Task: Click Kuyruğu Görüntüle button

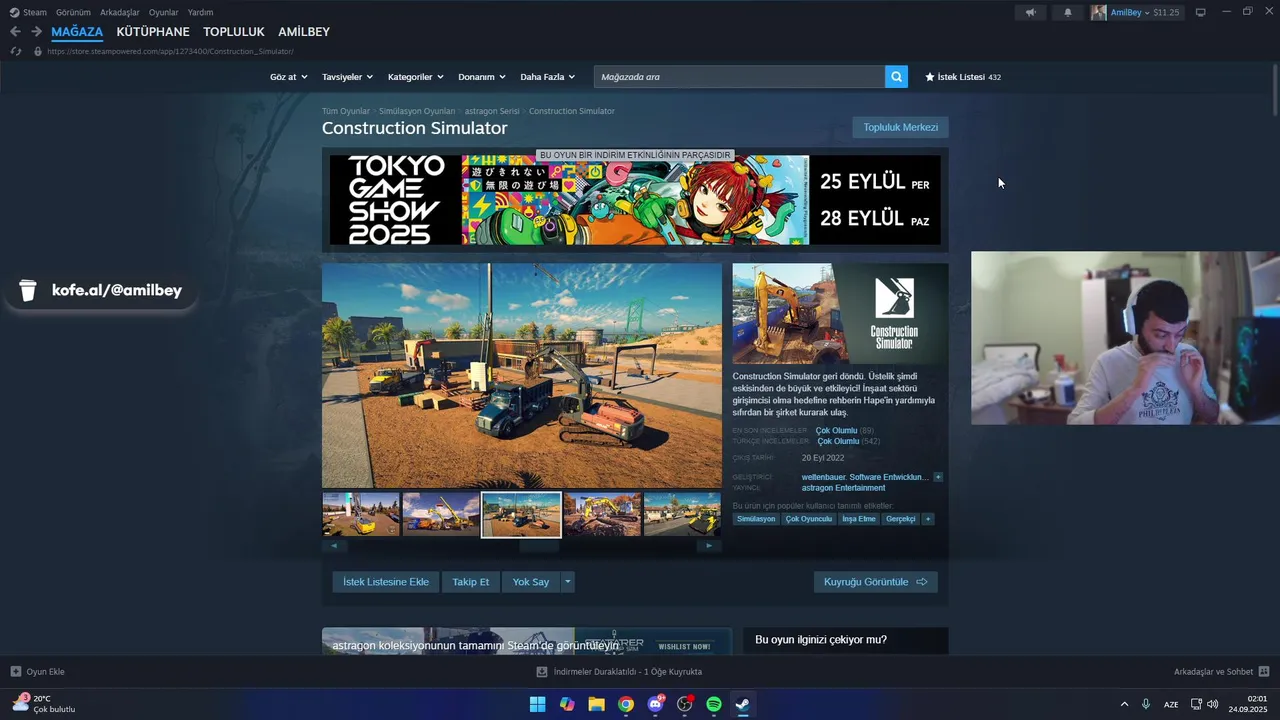Action: click(x=875, y=582)
